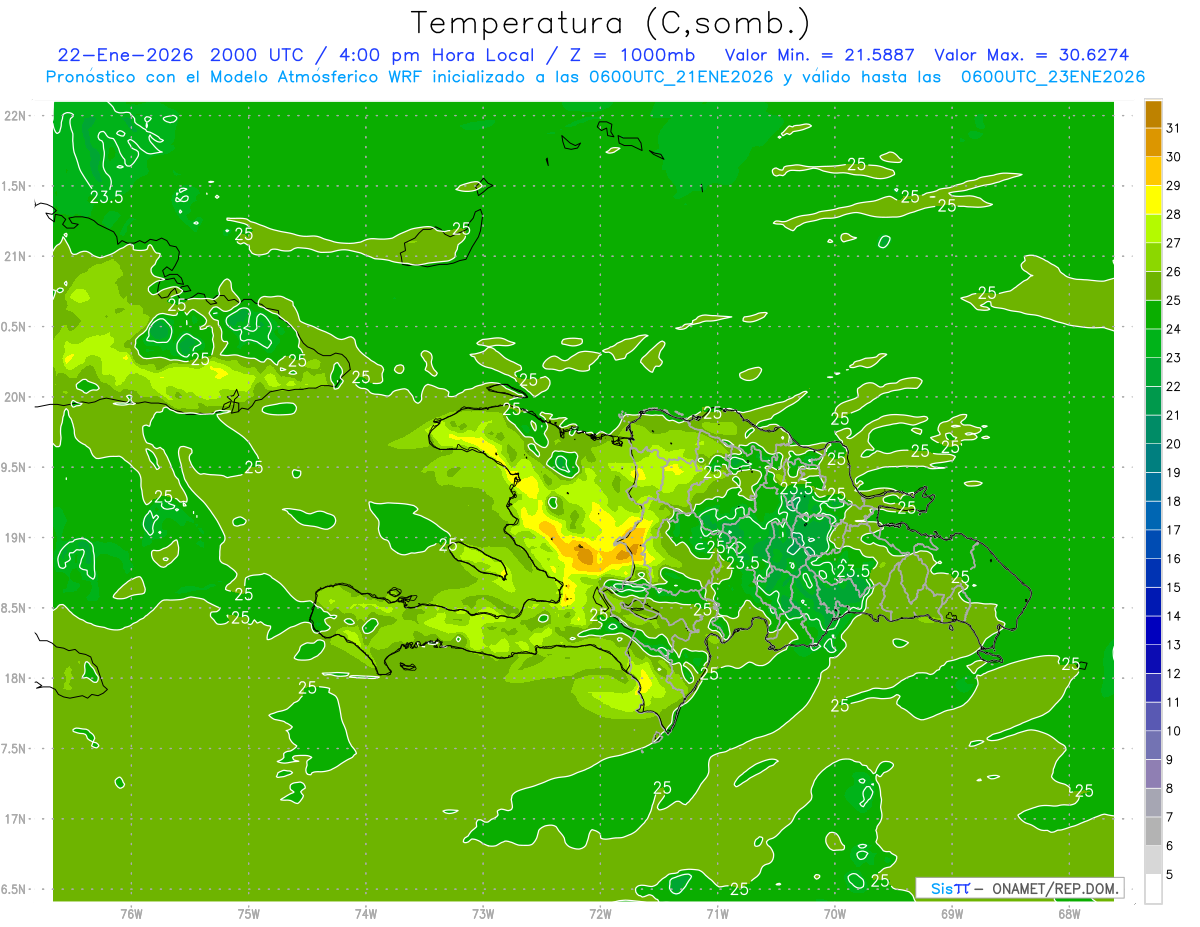1200x927 pixels.
Task: Click the "76W" longitude axis label
Action: [x=131, y=914]
